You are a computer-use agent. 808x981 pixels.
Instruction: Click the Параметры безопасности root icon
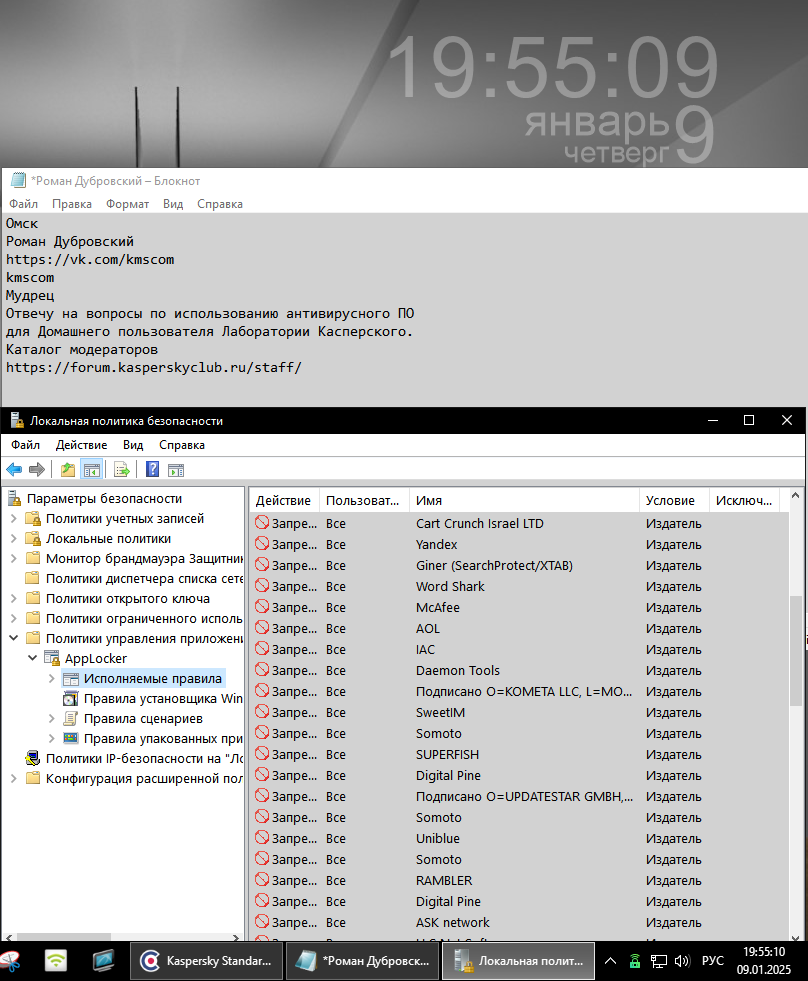pos(14,498)
